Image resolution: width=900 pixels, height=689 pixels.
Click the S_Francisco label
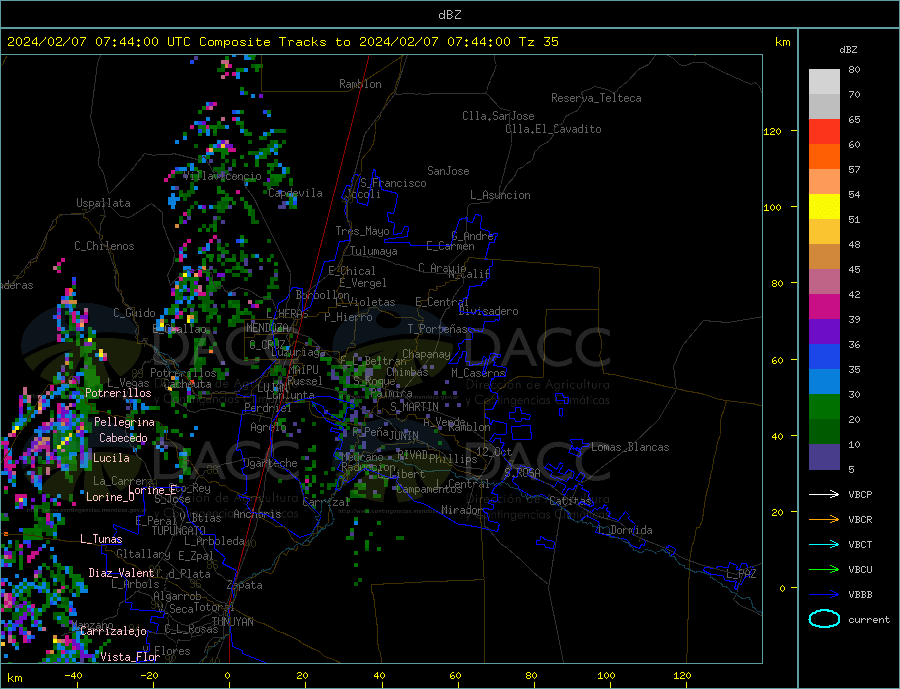point(393,183)
